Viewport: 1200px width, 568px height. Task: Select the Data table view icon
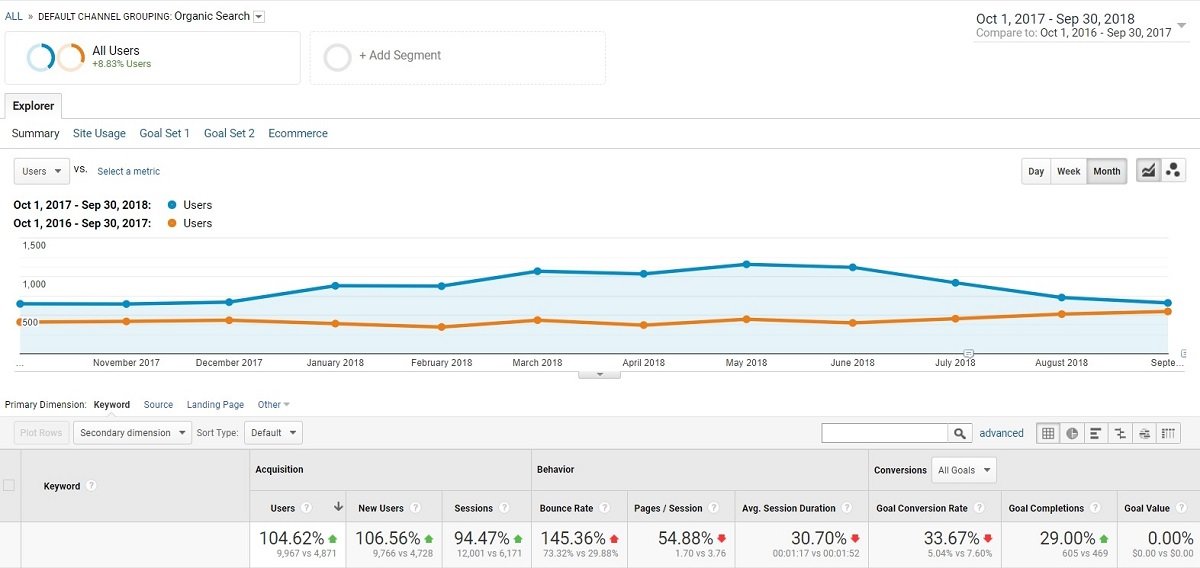click(x=1048, y=433)
